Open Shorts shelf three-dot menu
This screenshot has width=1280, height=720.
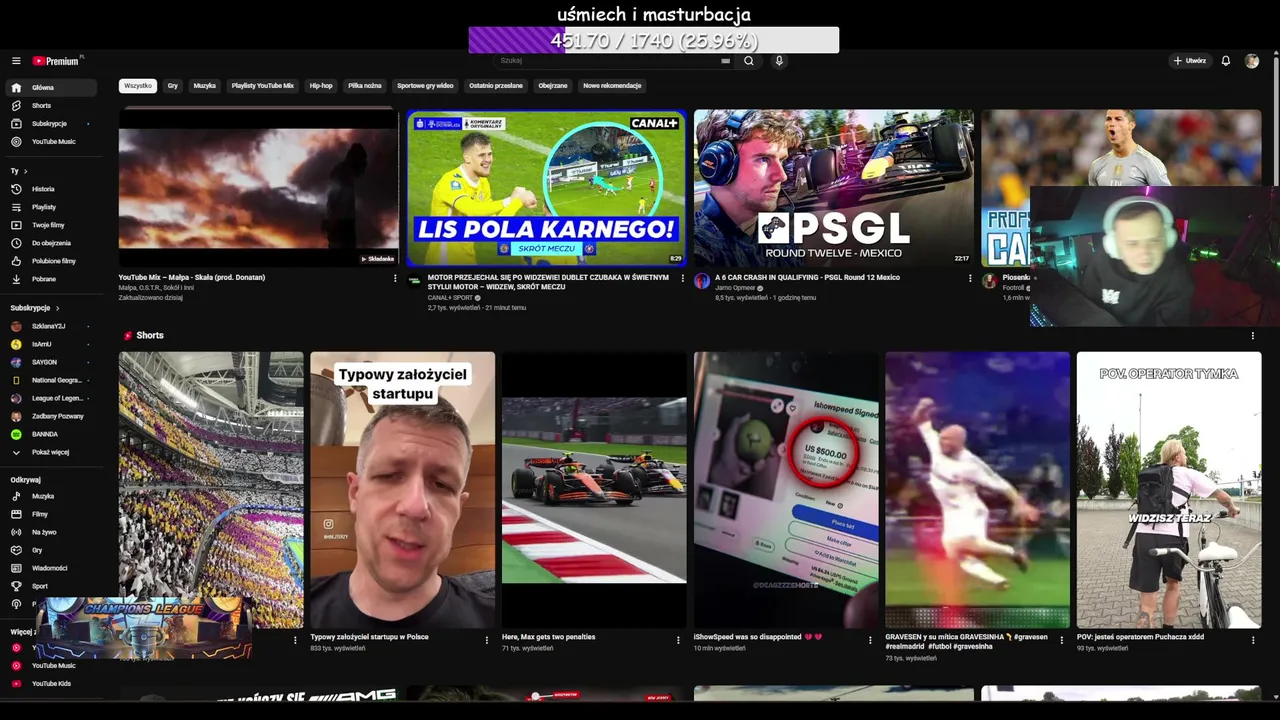pyautogui.click(x=1252, y=336)
